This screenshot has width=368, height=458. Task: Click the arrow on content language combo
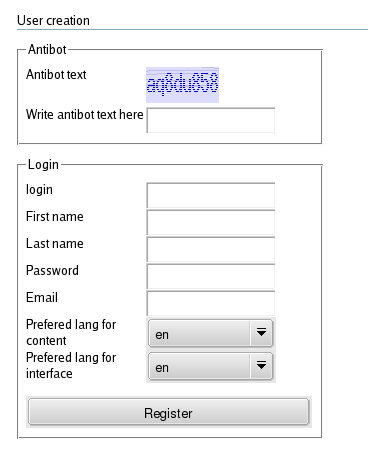tap(261, 332)
